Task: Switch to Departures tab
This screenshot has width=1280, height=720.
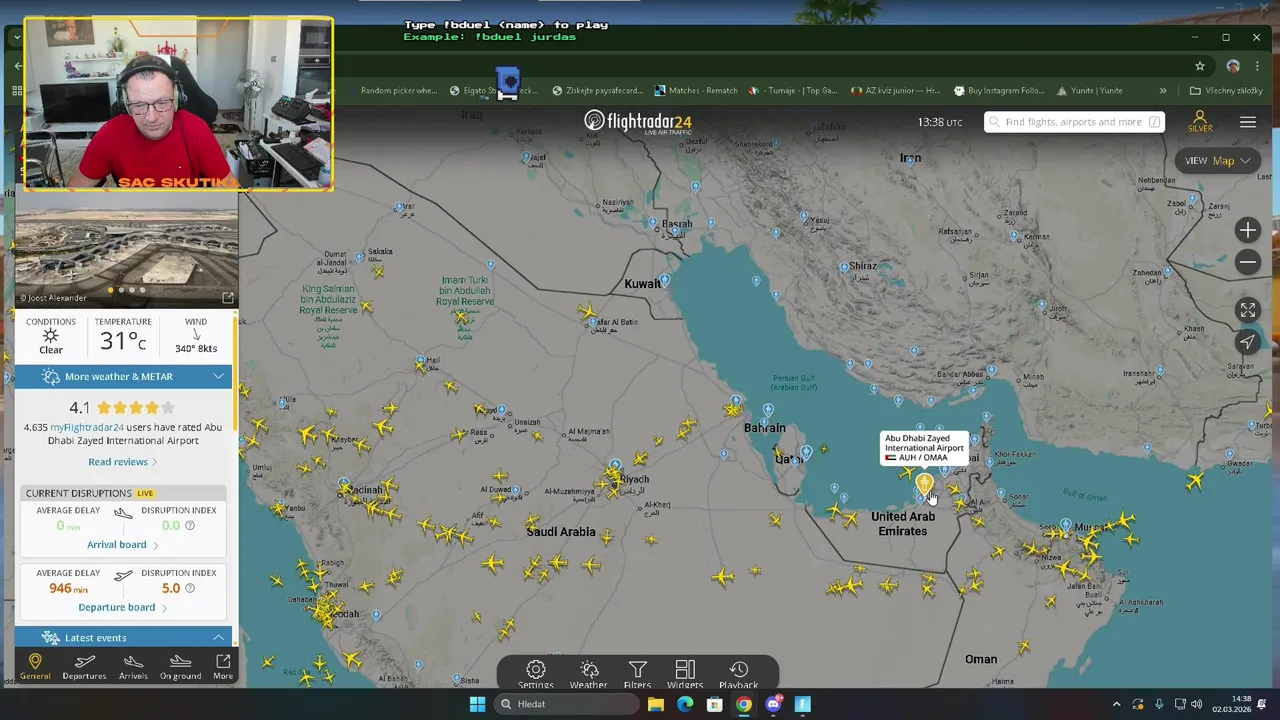Action: tap(84, 667)
